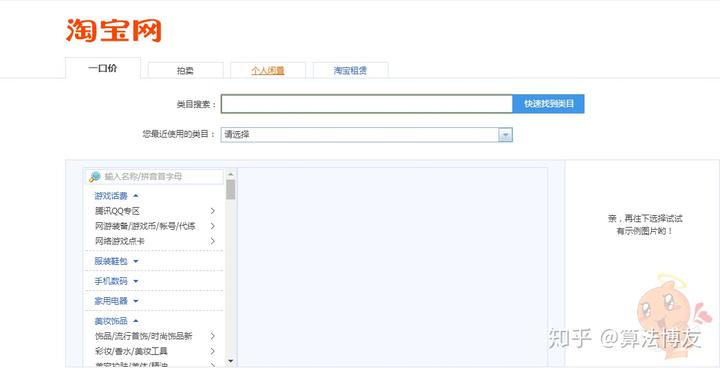Click the 快速找到类目 button
720x368 pixels.
(x=549, y=104)
